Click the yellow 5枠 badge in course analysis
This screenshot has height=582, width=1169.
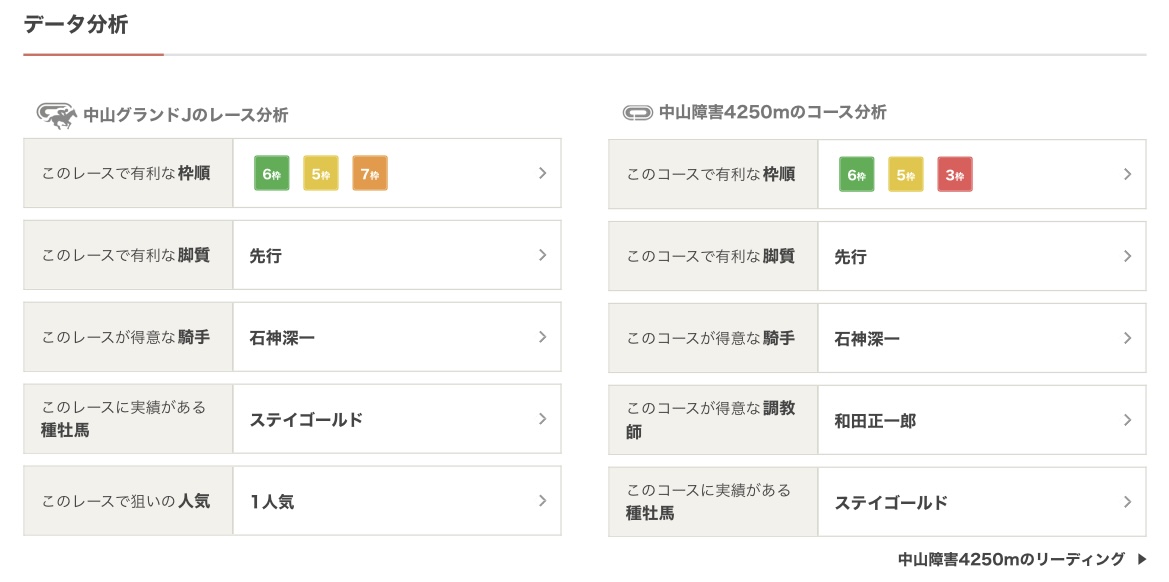point(906,174)
